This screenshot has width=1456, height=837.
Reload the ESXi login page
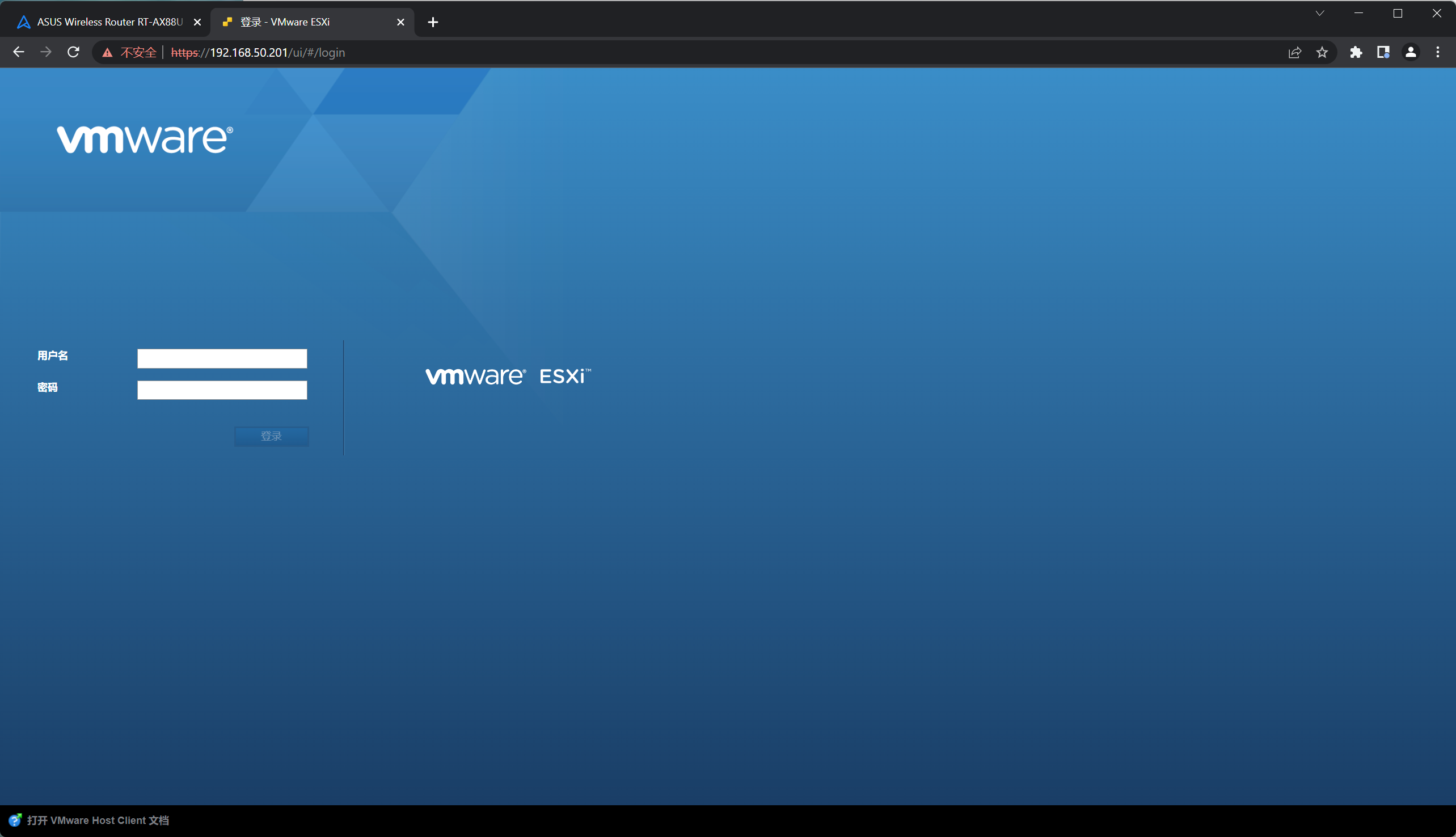[x=74, y=52]
